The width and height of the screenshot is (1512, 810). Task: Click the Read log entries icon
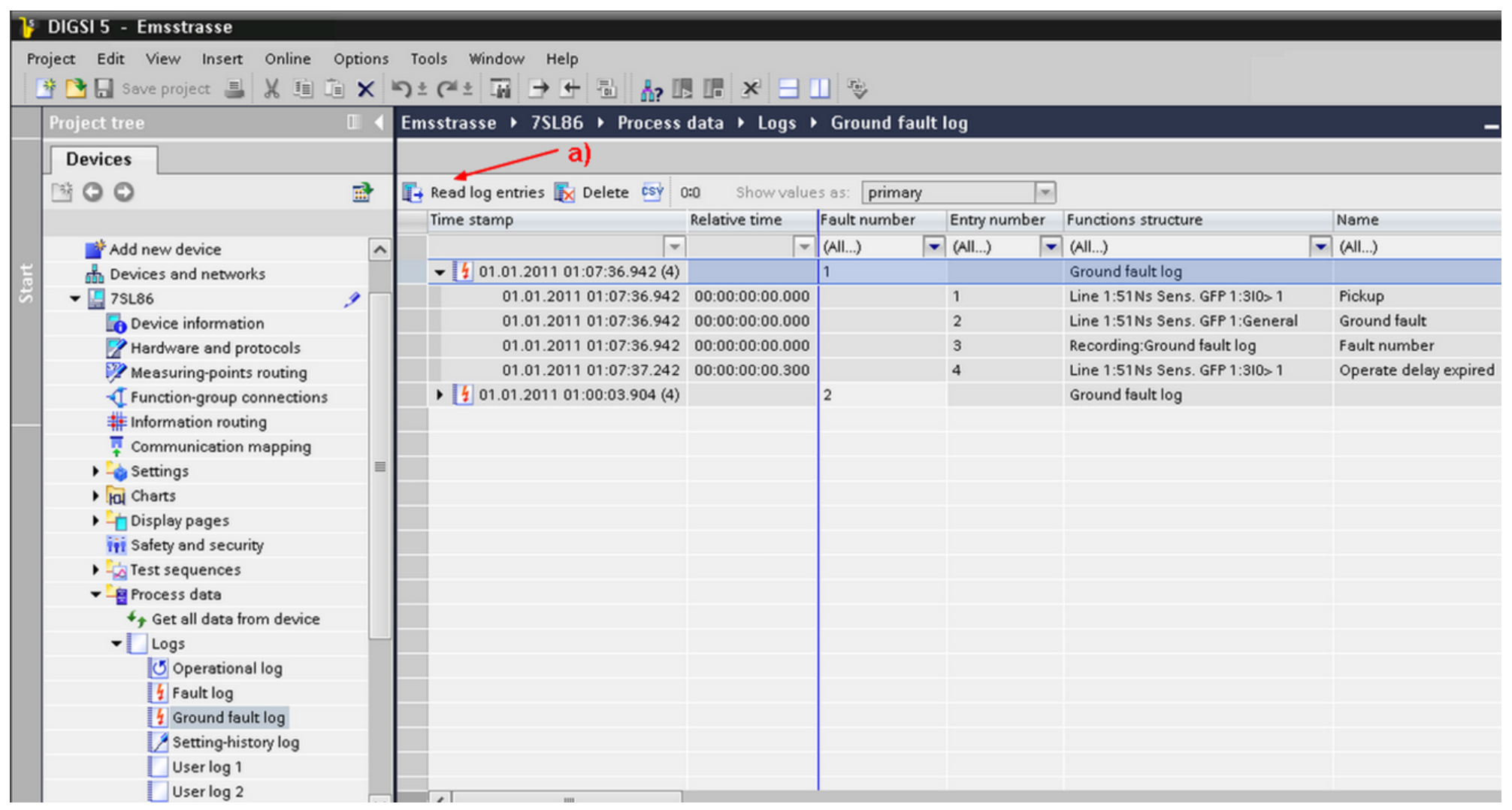click(412, 192)
